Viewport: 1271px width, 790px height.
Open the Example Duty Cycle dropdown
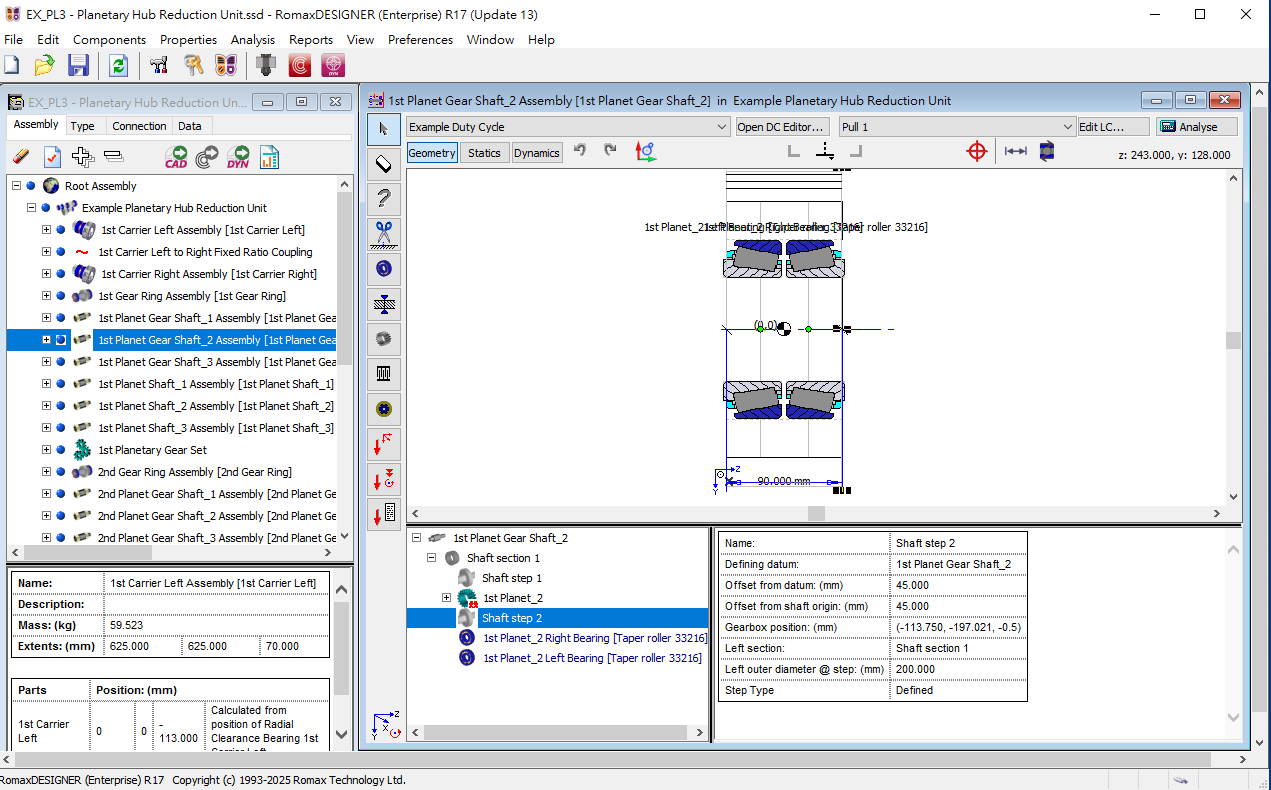click(x=568, y=127)
